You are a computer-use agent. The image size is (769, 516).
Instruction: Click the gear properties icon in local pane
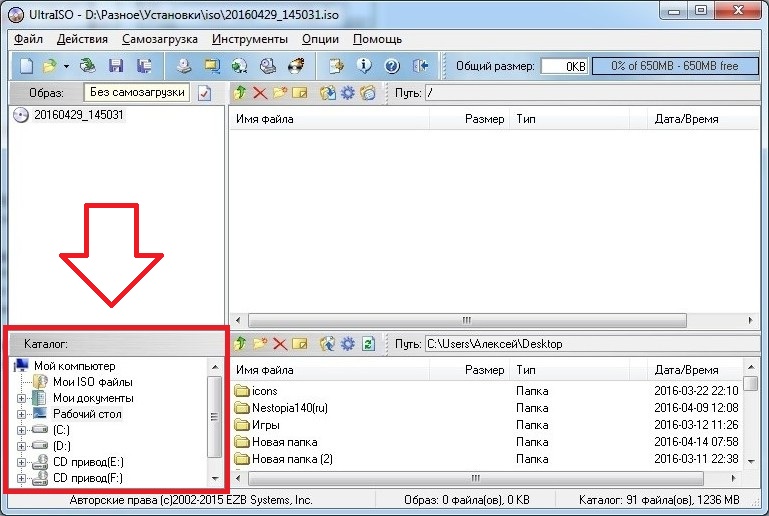347,344
